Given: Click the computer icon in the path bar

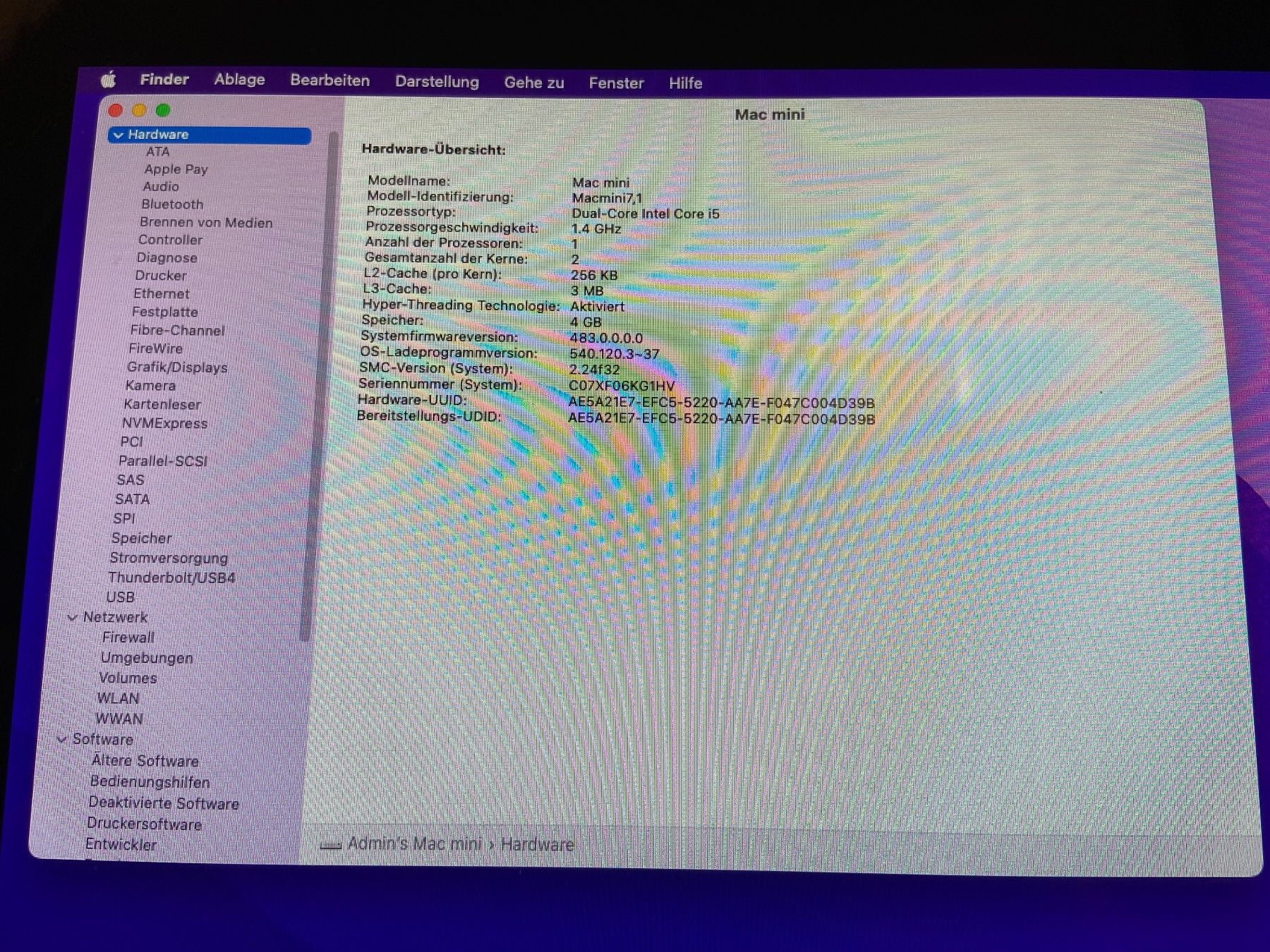Looking at the screenshot, I should tap(330, 845).
